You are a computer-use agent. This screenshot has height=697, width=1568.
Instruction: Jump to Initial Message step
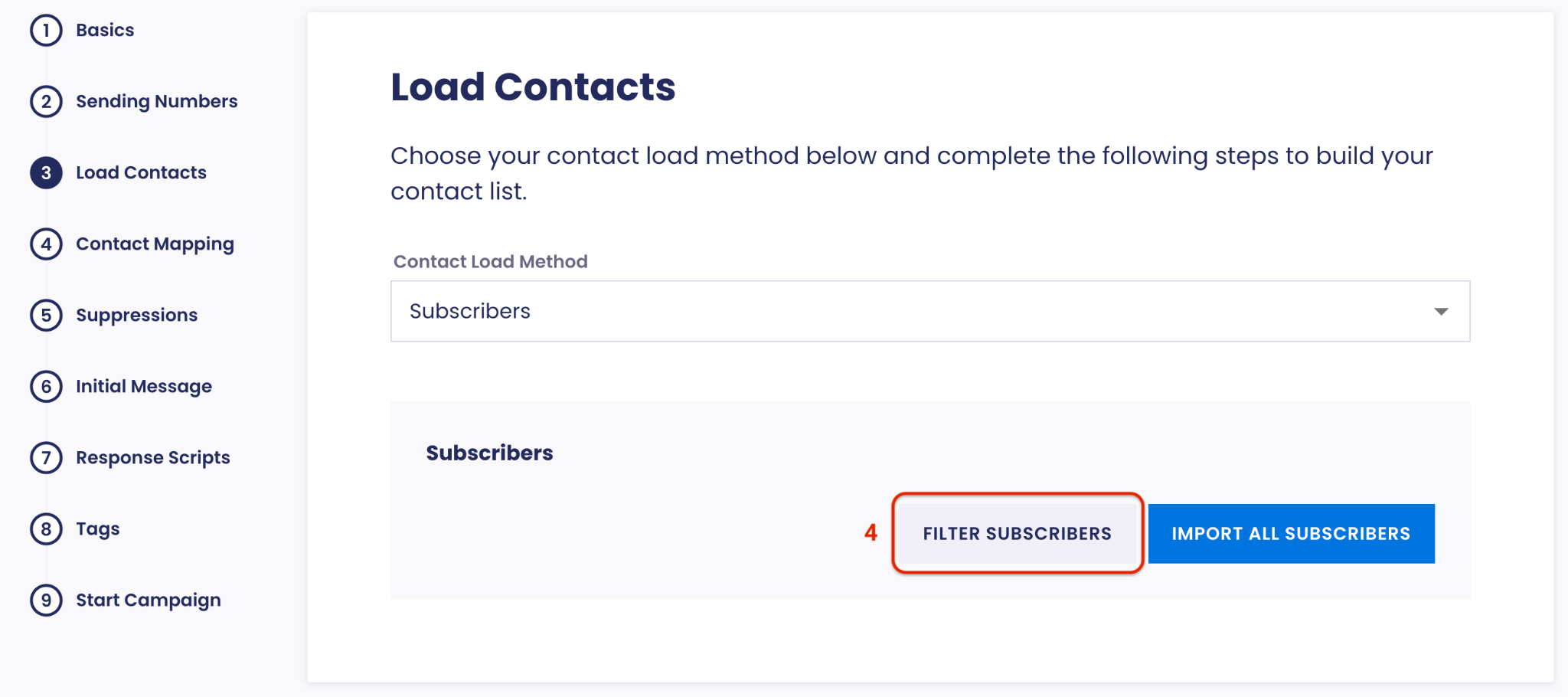pyautogui.click(x=144, y=387)
